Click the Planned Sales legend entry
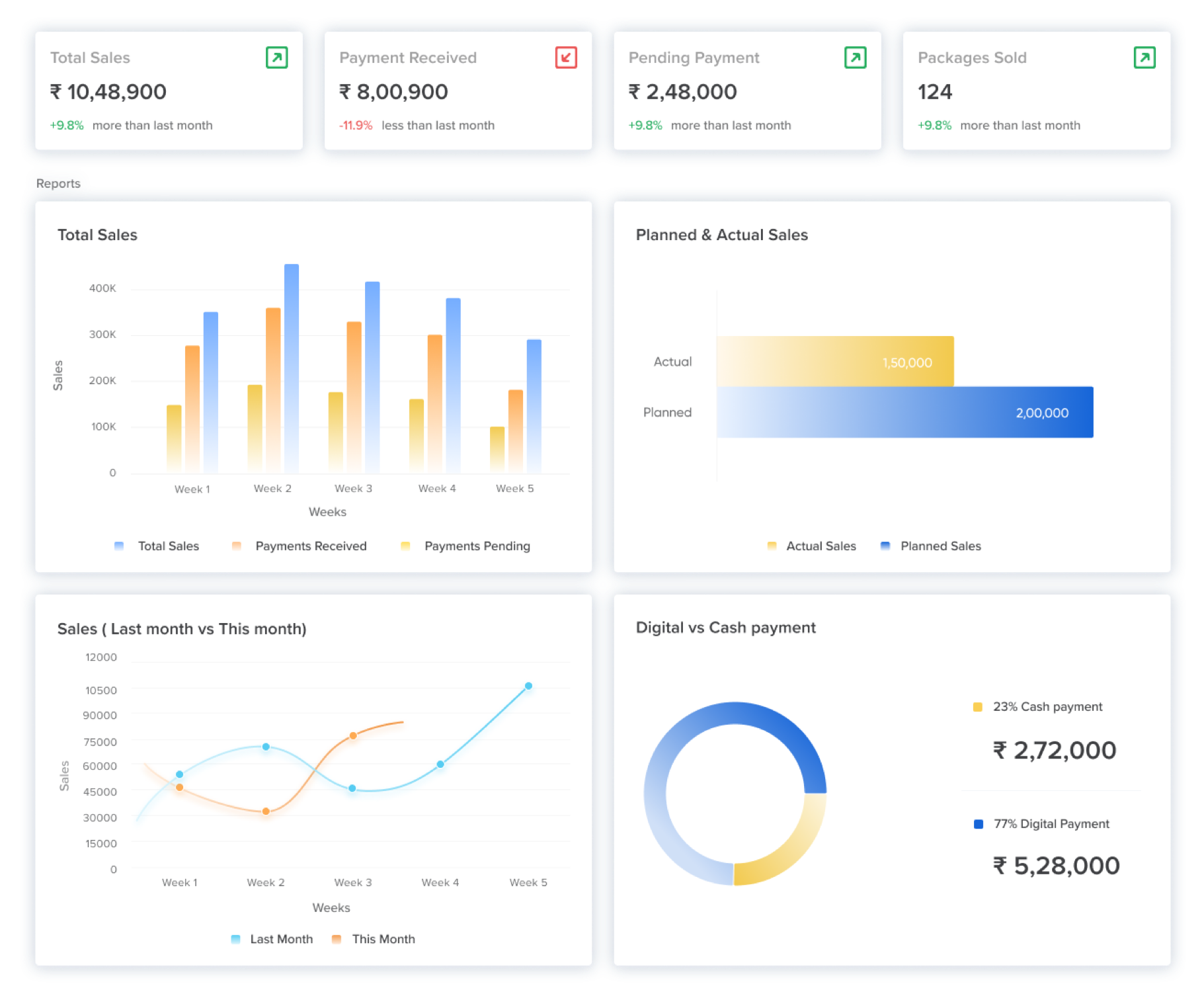 [931, 546]
